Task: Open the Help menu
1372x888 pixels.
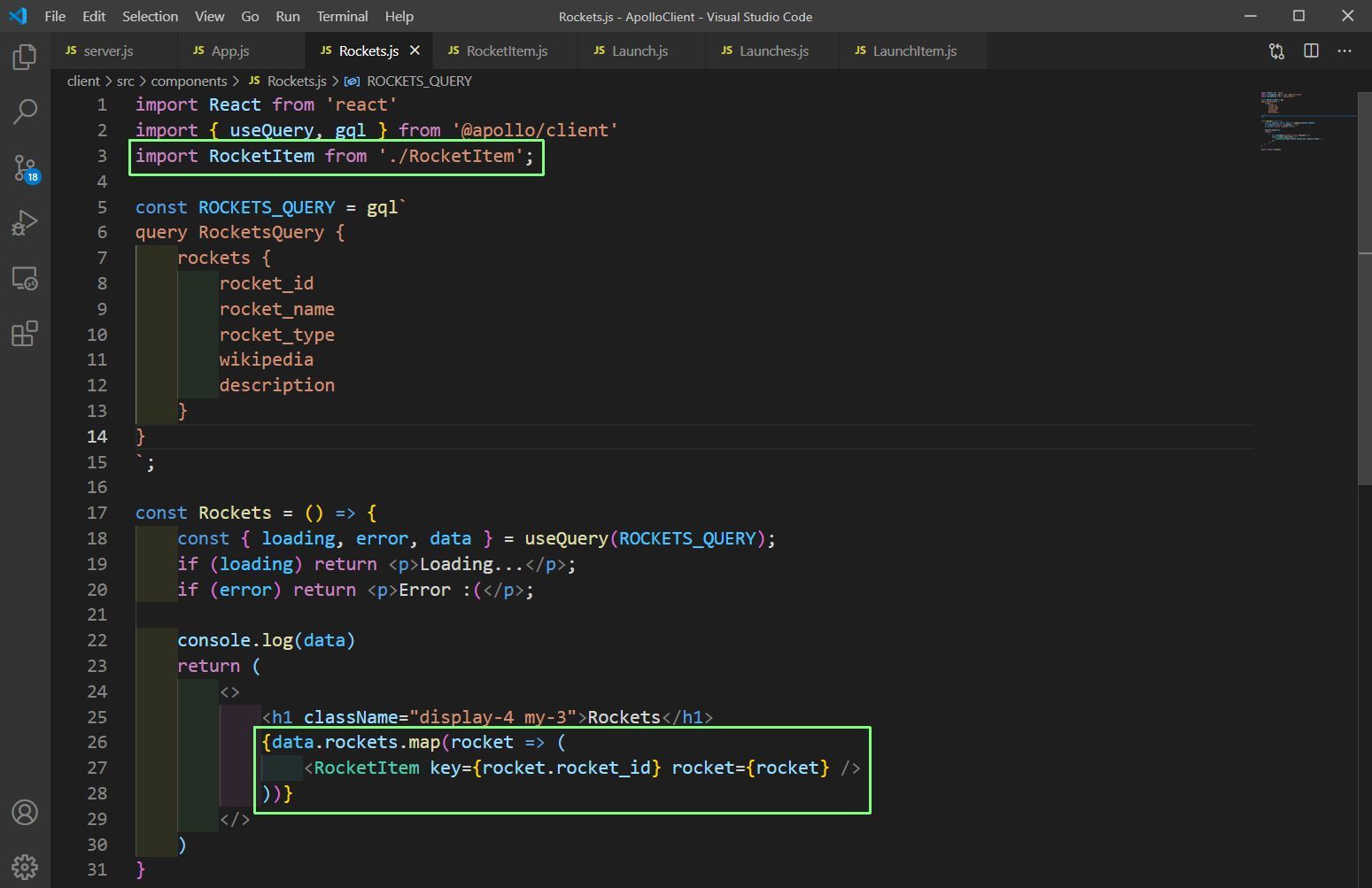Action: [399, 16]
